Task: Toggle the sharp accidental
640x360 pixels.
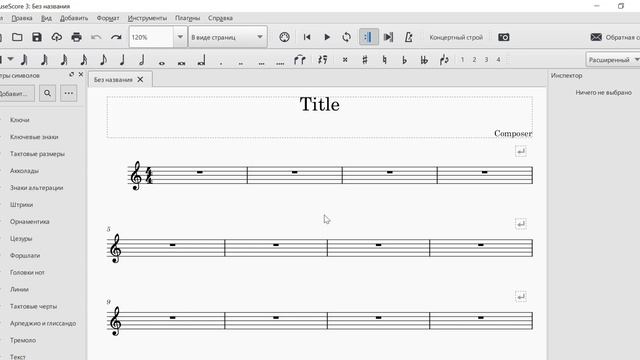Action: pos(365,60)
